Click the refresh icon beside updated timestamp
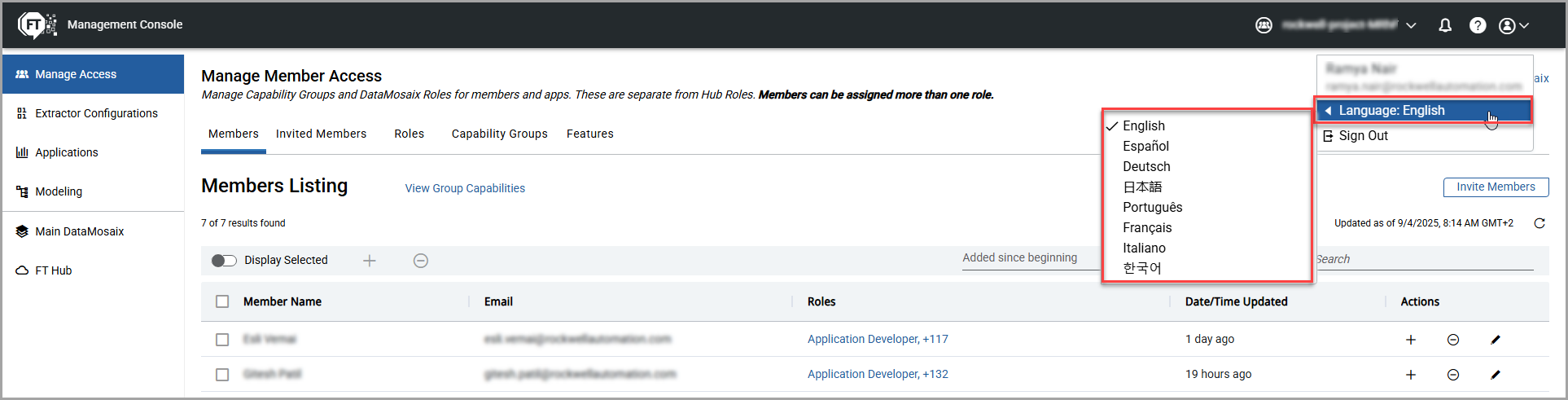 pyautogui.click(x=1540, y=223)
